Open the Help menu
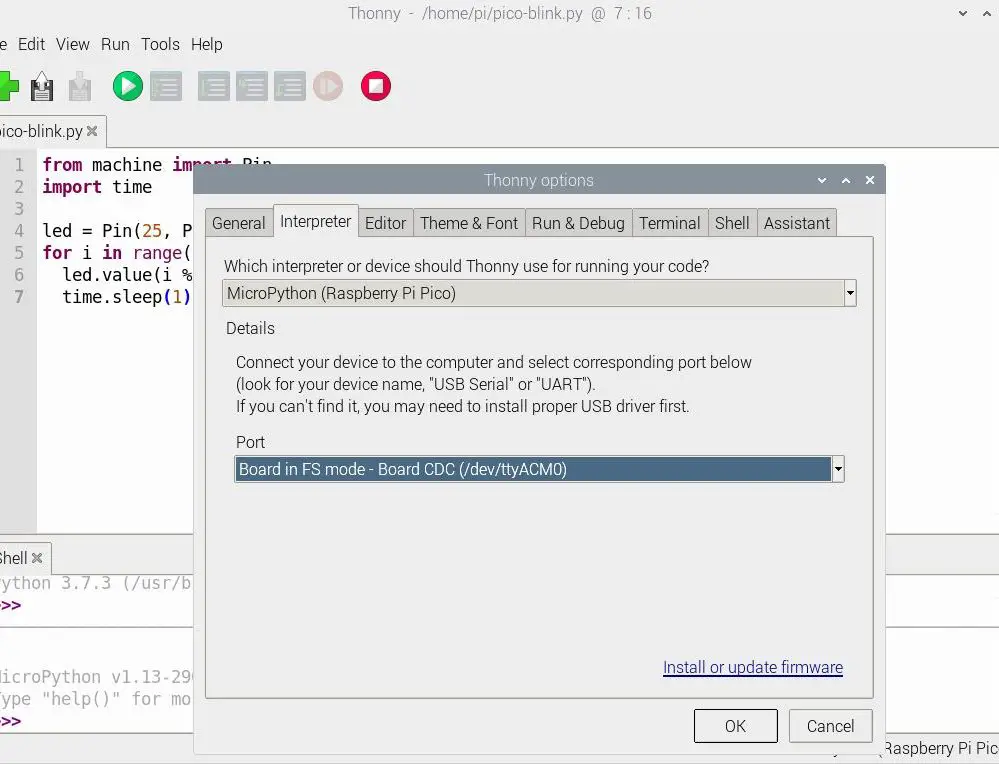This screenshot has width=999, height=764. [207, 44]
